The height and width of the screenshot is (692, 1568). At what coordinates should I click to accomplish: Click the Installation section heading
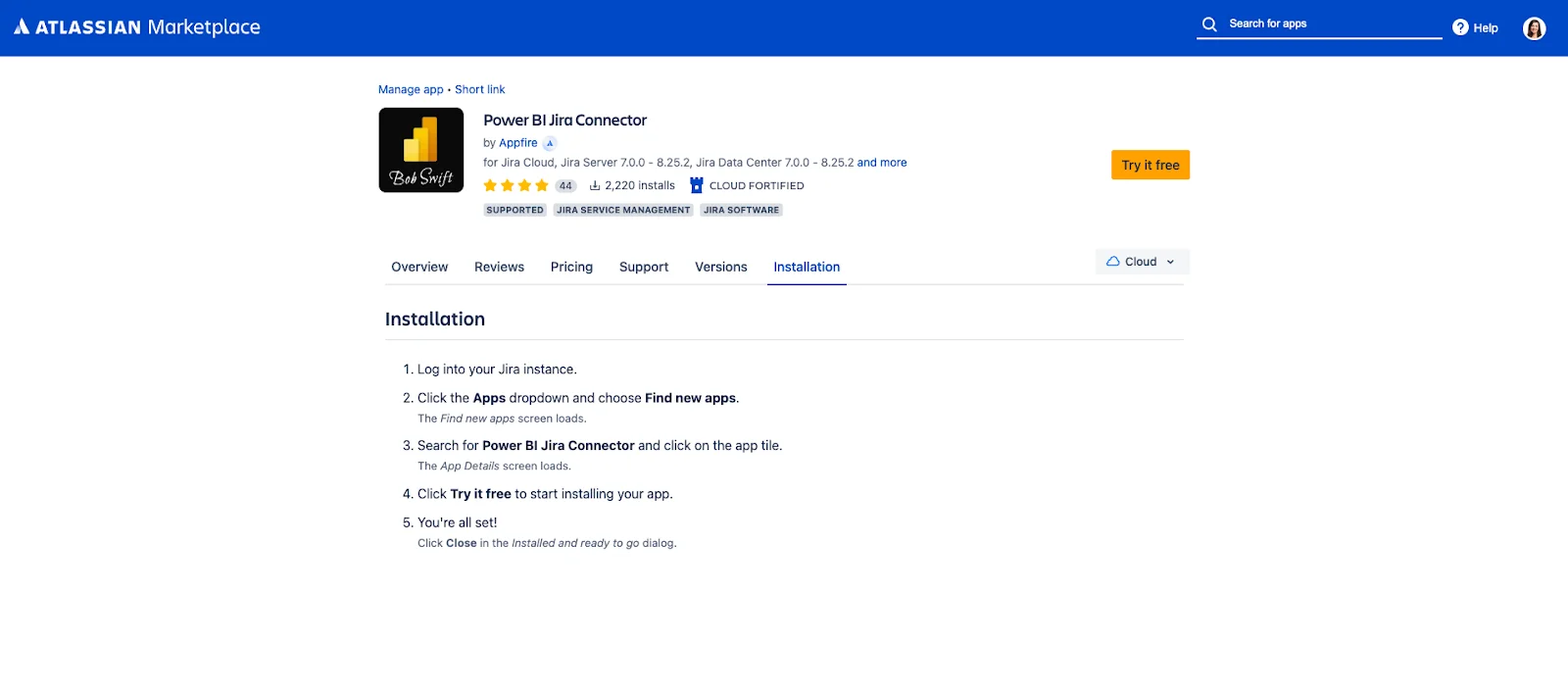tap(435, 320)
